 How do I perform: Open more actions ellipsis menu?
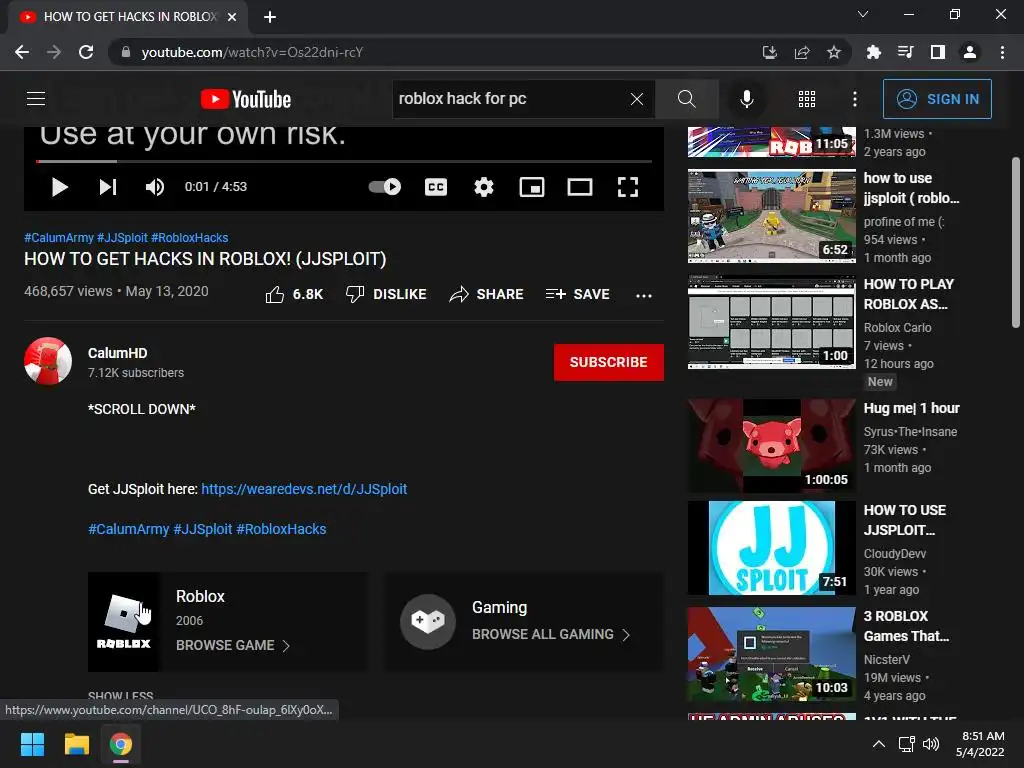(x=644, y=295)
